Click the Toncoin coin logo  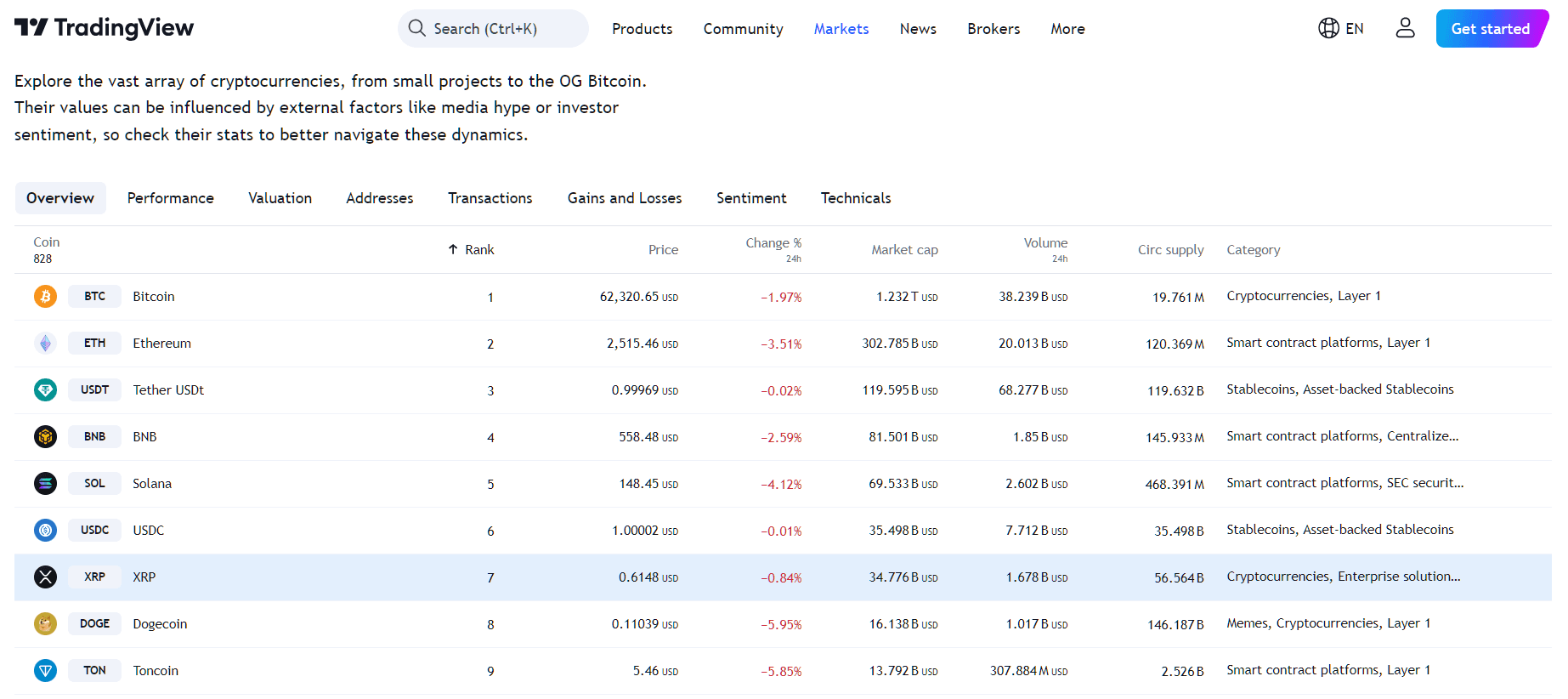coord(45,670)
